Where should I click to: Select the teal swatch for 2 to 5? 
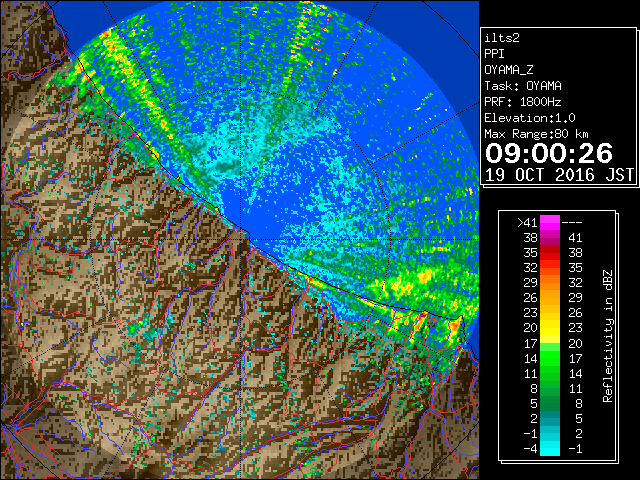(x=550, y=418)
